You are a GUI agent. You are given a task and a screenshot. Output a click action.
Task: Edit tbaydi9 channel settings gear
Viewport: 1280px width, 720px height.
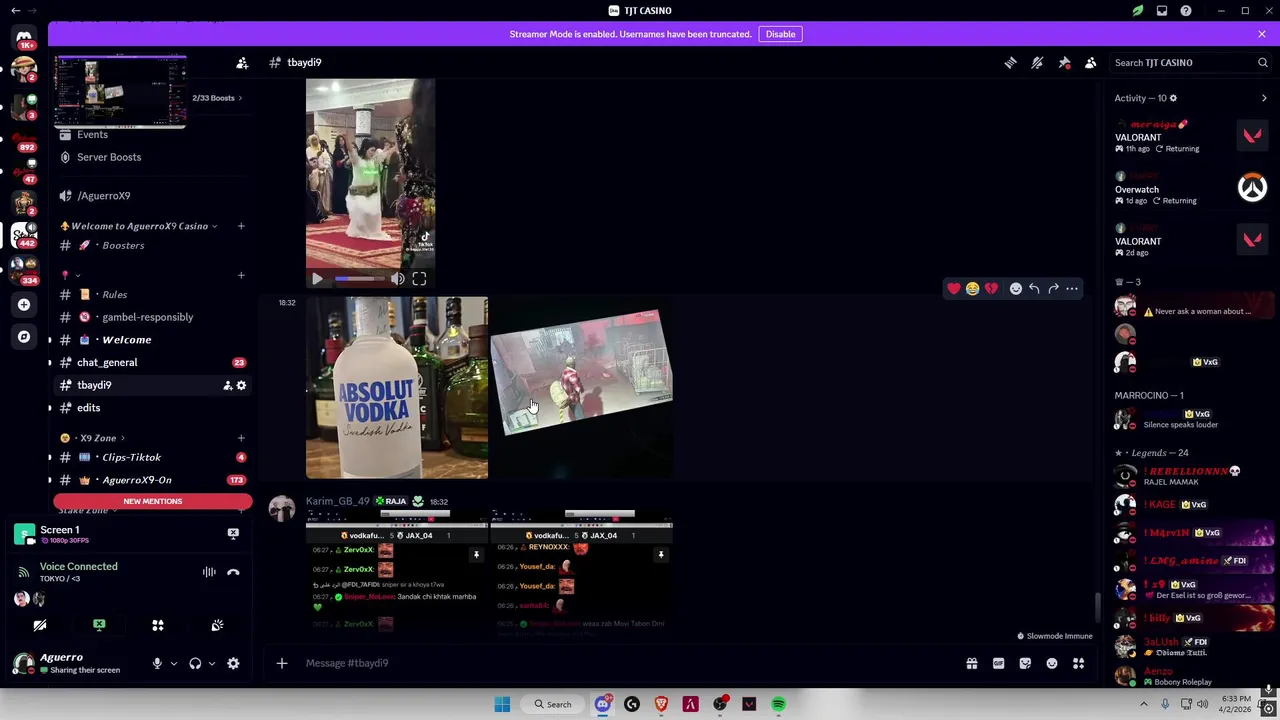click(241, 385)
